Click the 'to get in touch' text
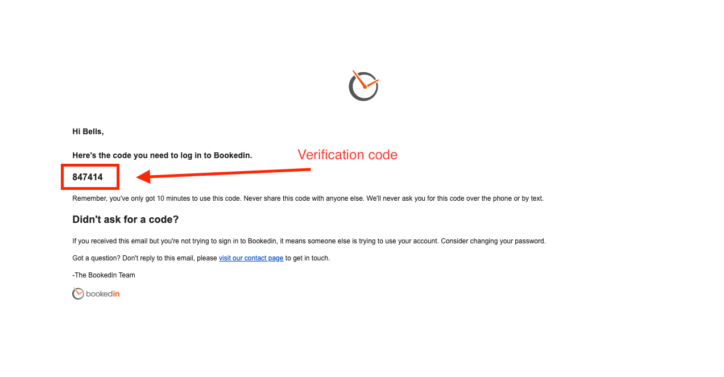724x377 pixels. 307,258
